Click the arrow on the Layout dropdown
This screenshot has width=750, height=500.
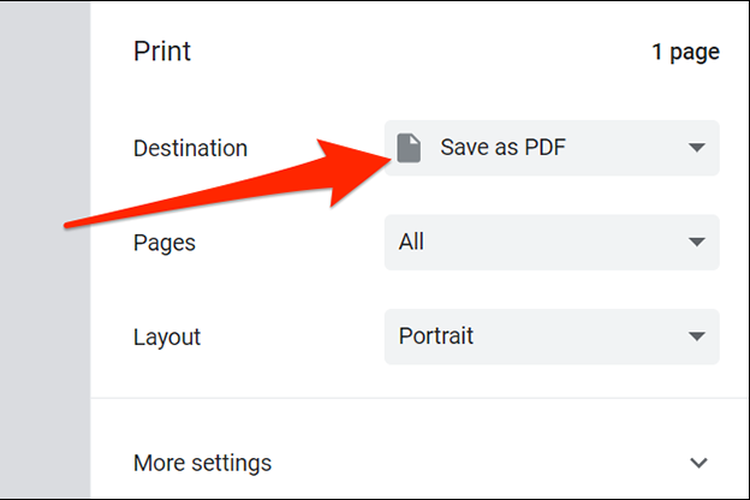[x=696, y=336]
